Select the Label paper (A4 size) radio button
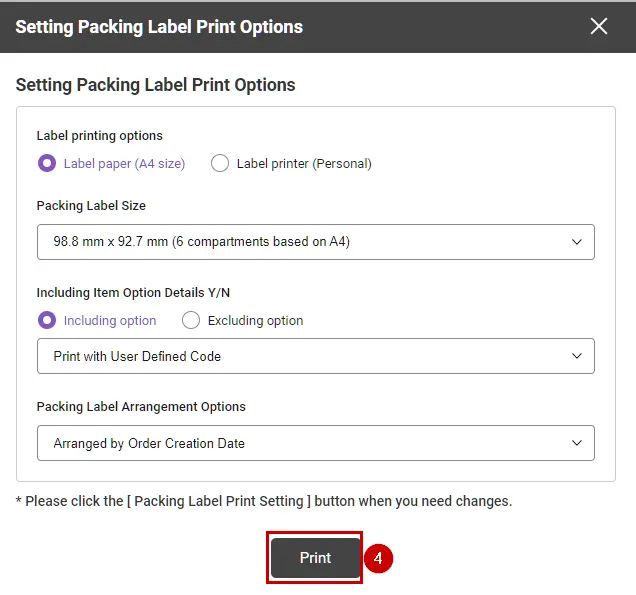The height and width of the screenshot is (595, 636). pyautogui.click(x=46, y=163)
